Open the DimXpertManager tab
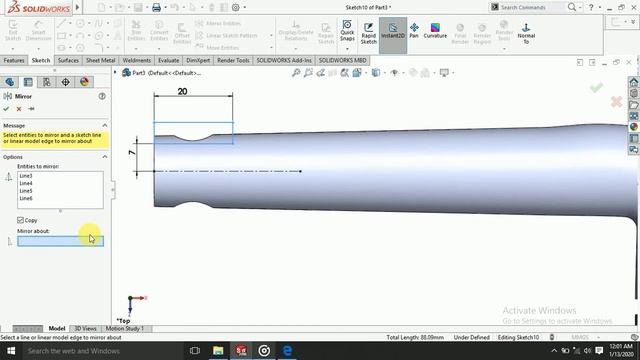 65,82
